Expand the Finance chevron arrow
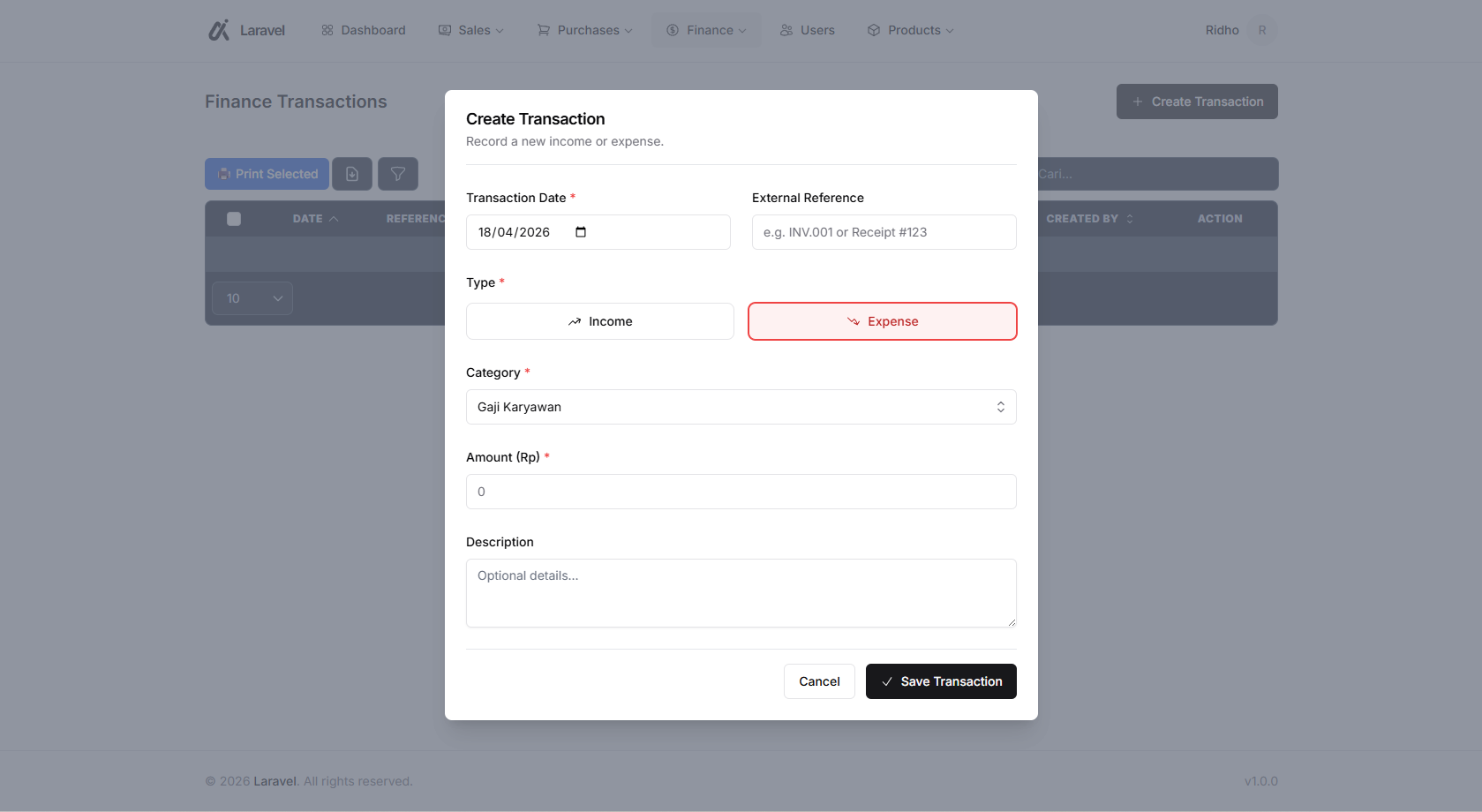This screenshot has height=812, width=1482. 742,31
